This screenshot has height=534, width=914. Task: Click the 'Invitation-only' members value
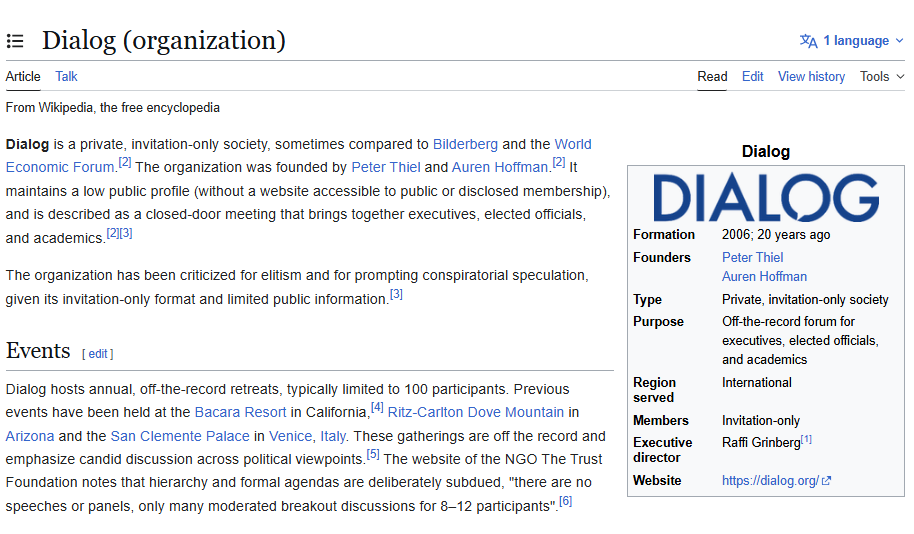(761, 420)
